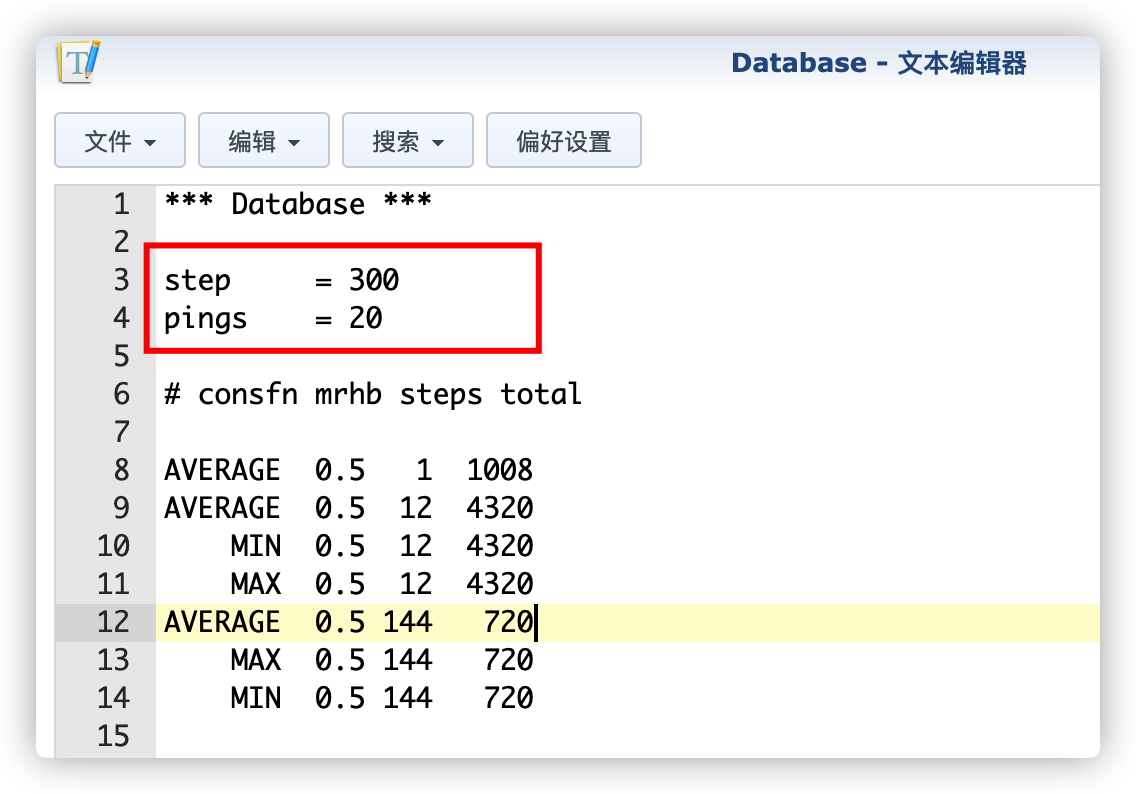Place cursor in '*** Database ***' header text
The image size is (1136, 794).
click(x=297, y=205)
